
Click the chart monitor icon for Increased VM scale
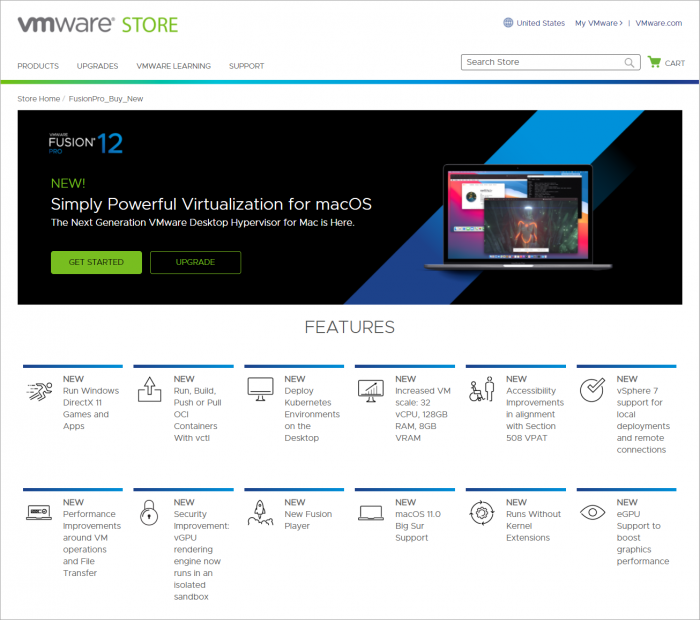[371, 391]
